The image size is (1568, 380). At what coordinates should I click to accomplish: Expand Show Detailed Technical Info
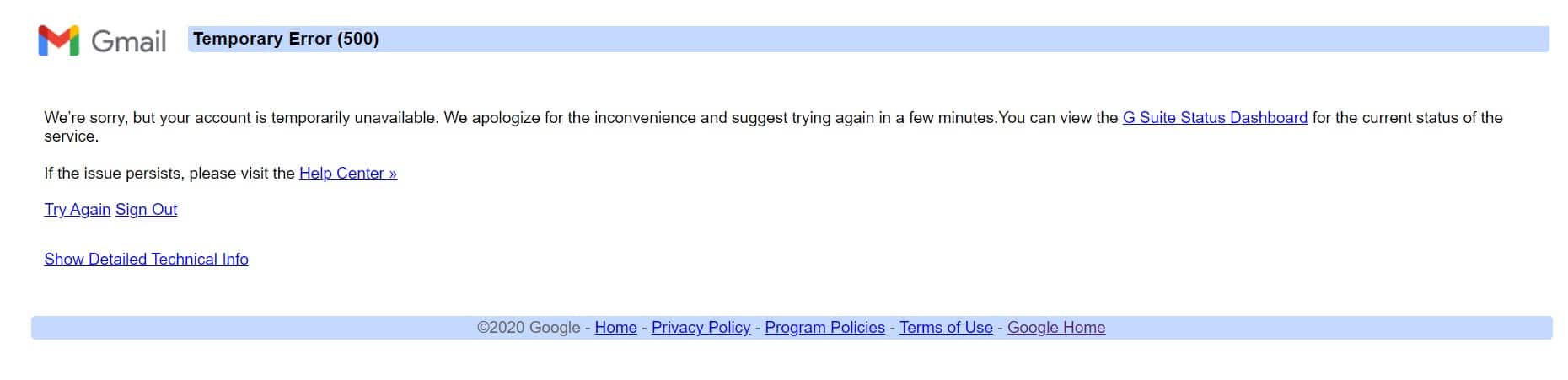(147, 260)
